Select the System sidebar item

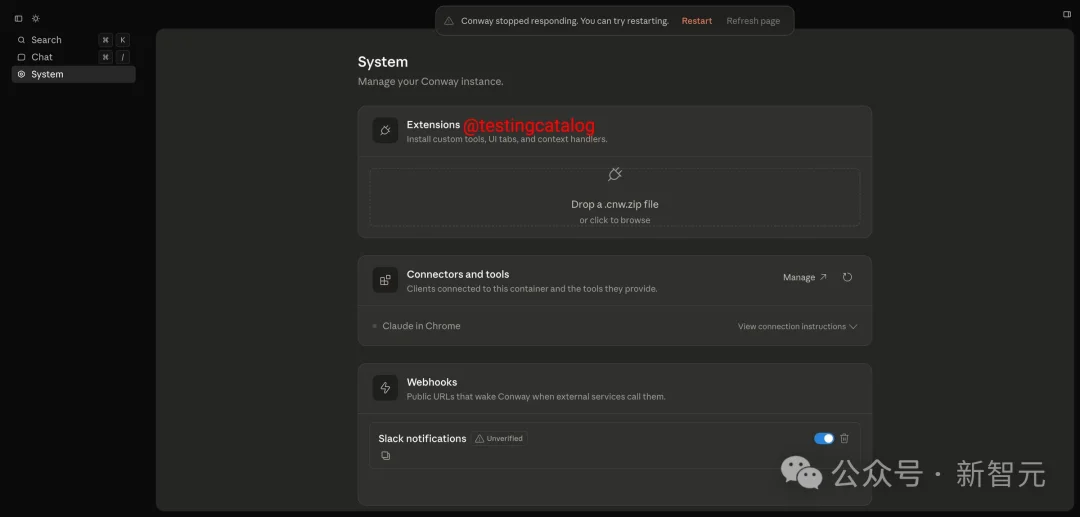pyautogui.click(x=47, y=74)
